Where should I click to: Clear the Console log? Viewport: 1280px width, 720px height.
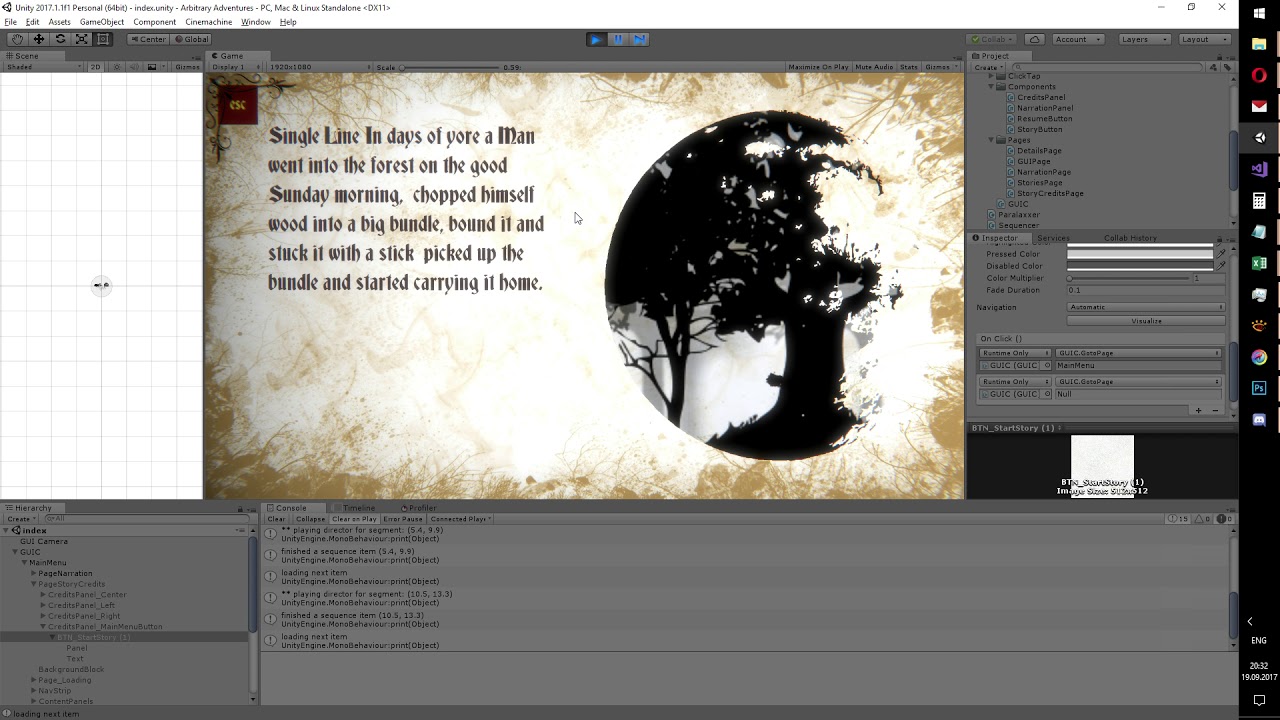[x=277, y=519]
